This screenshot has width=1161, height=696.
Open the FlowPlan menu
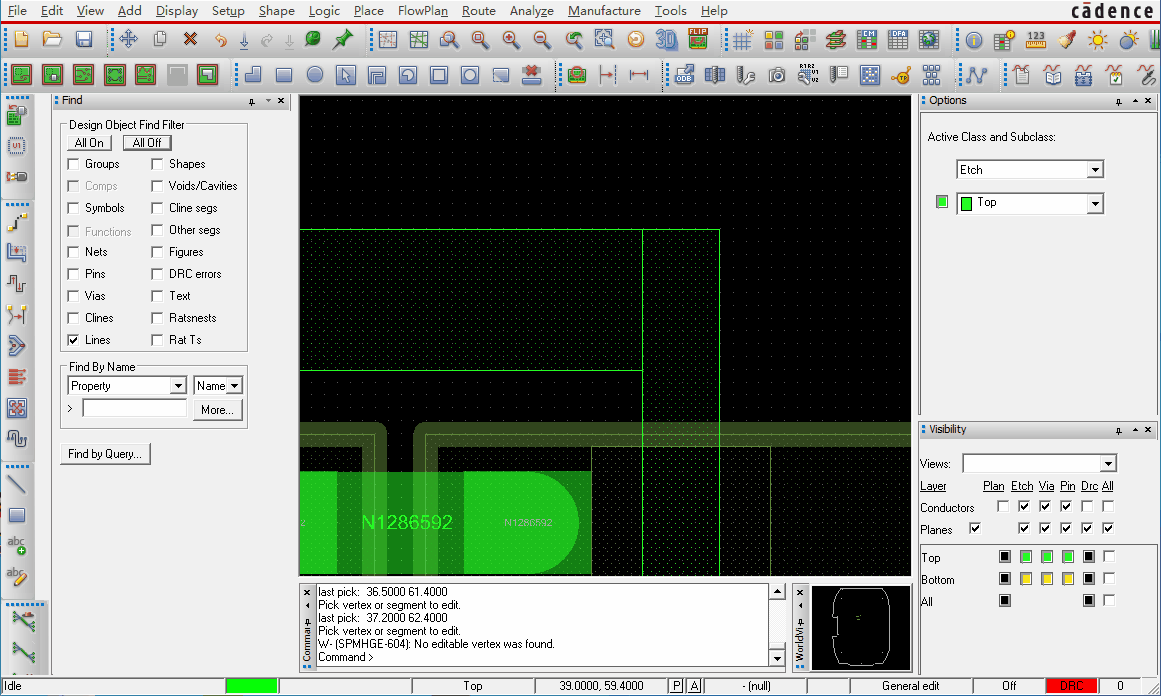click(422, 11)
